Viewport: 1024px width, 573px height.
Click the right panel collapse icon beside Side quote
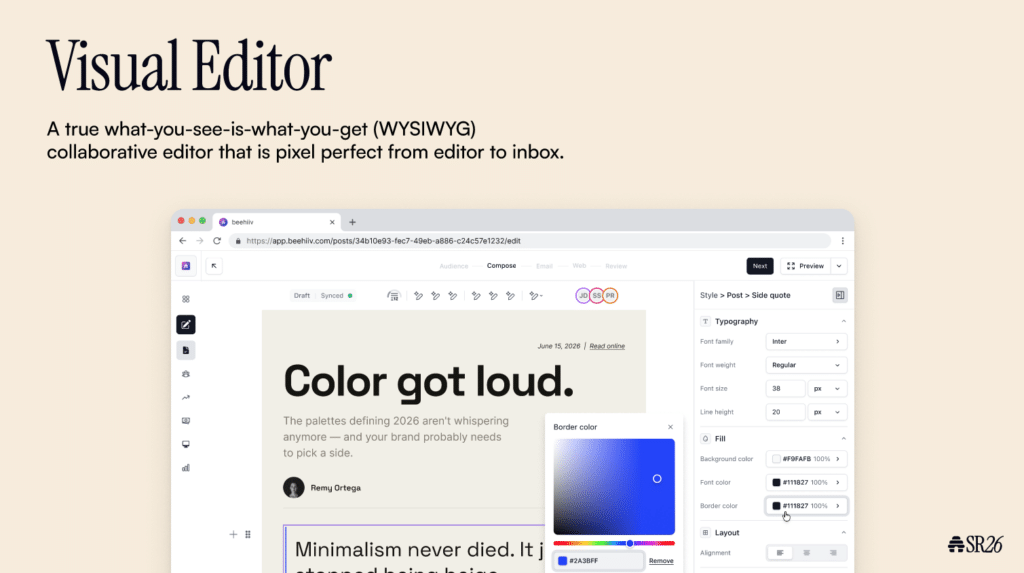tap(840, 295)
